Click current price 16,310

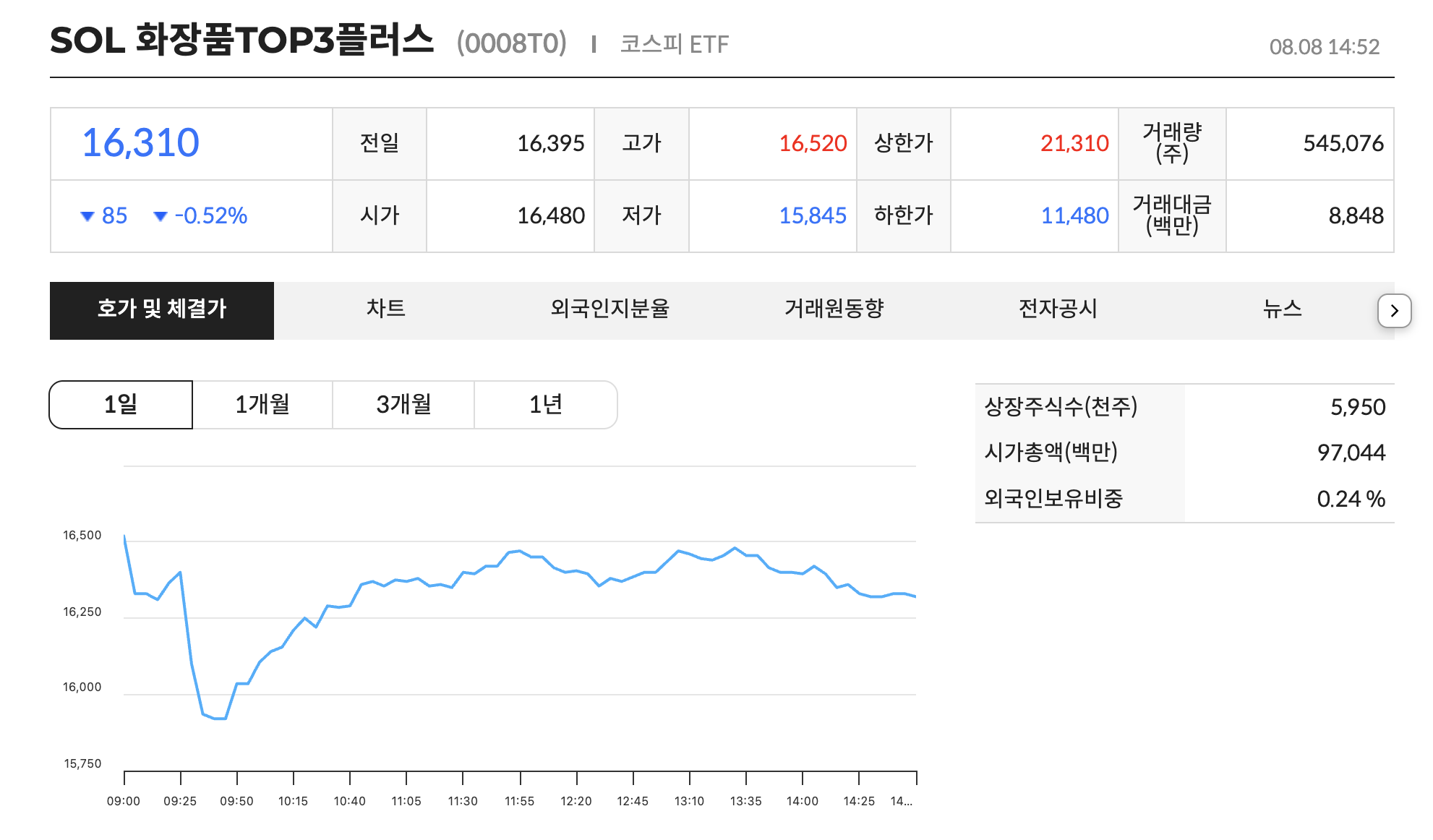(140, 143)
